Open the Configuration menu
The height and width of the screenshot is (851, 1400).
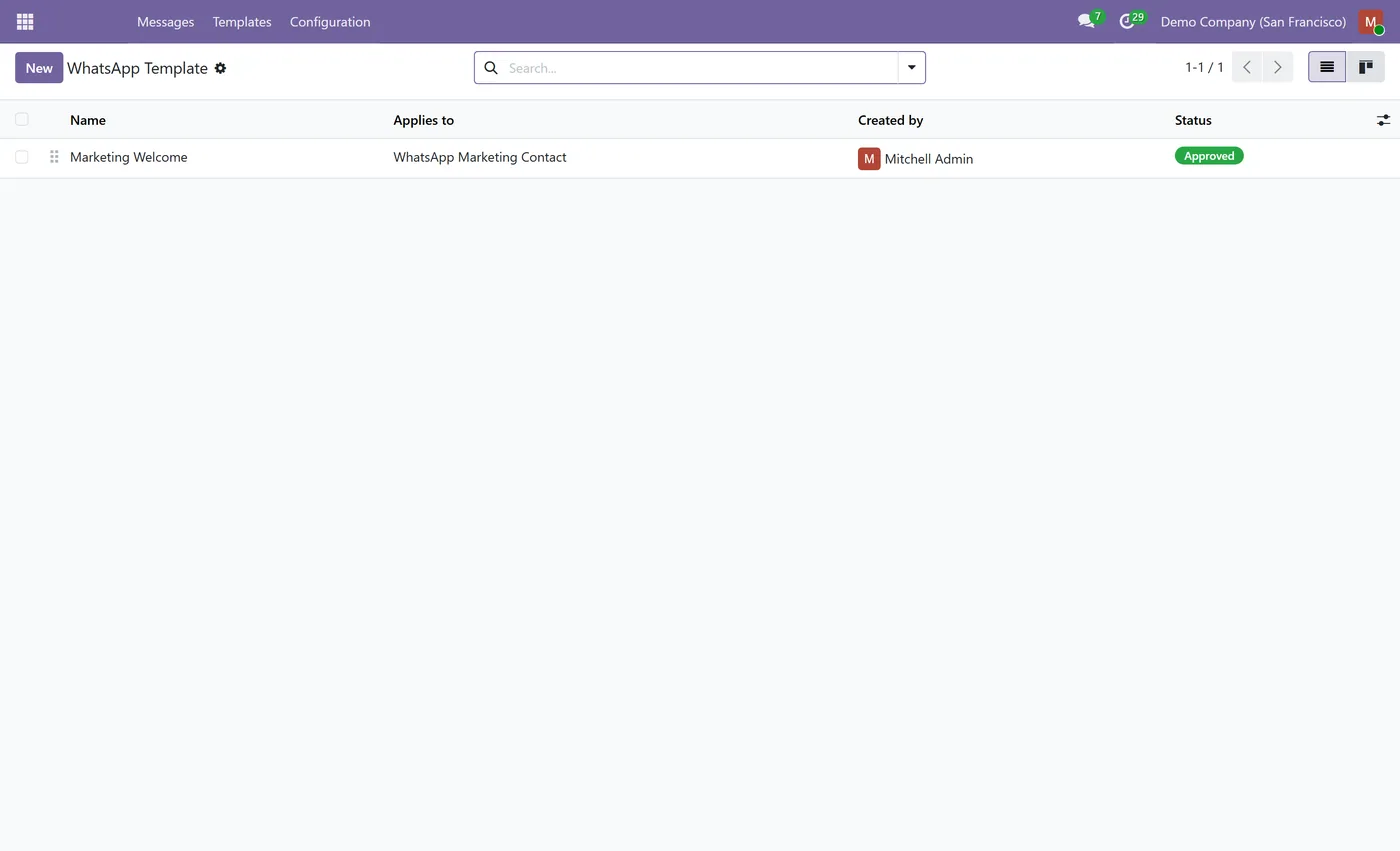(x=330, y=21)
